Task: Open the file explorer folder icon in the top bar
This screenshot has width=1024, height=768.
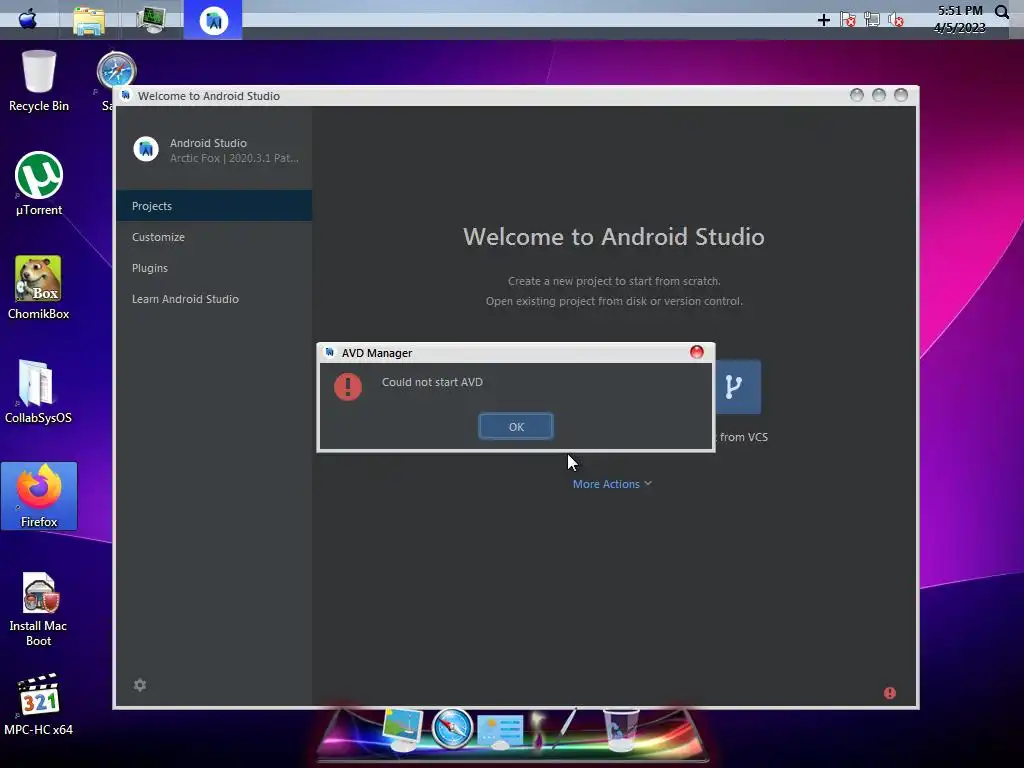Action: click(x=89, y=20)
